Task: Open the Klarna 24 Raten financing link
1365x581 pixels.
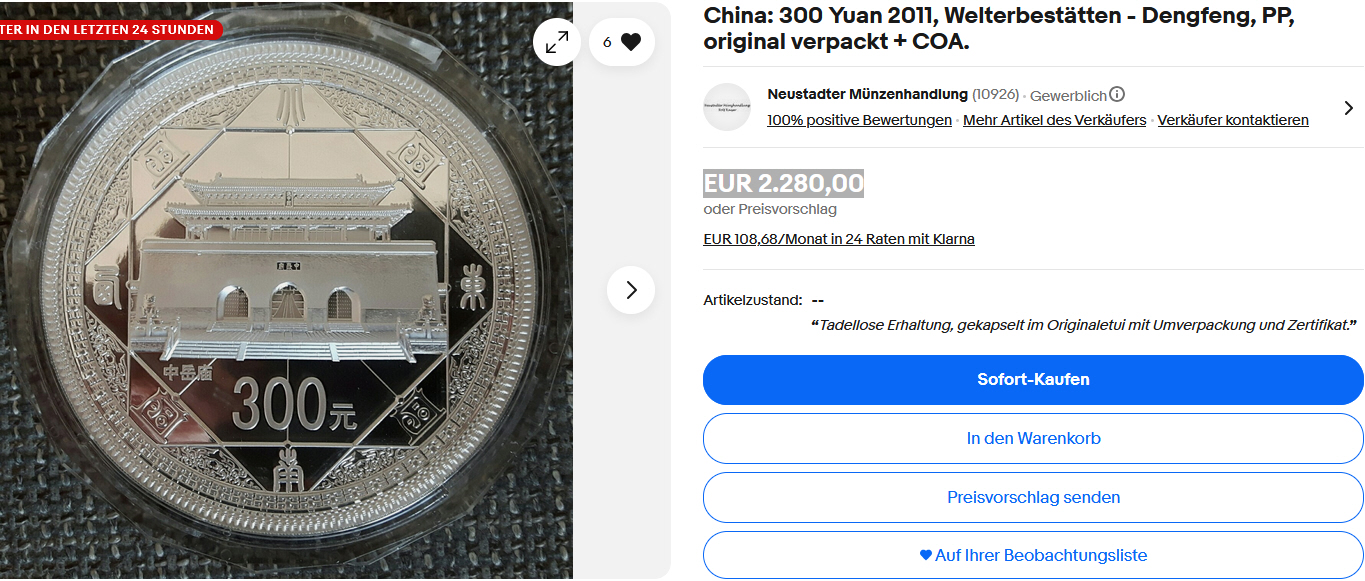Action: (839, 239)
